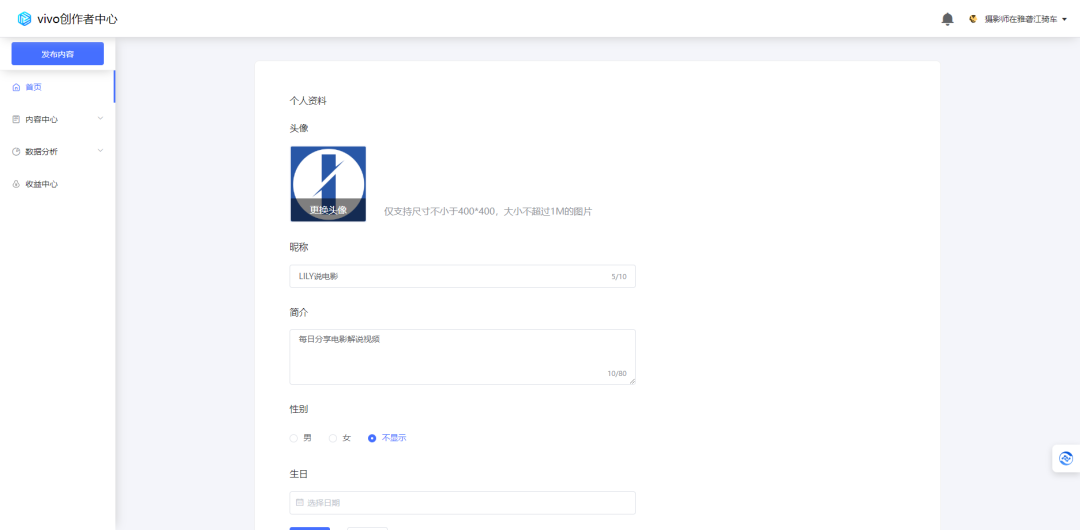Click the 简介 text area
Screen dimensions: 1080x530
(462, 357)
